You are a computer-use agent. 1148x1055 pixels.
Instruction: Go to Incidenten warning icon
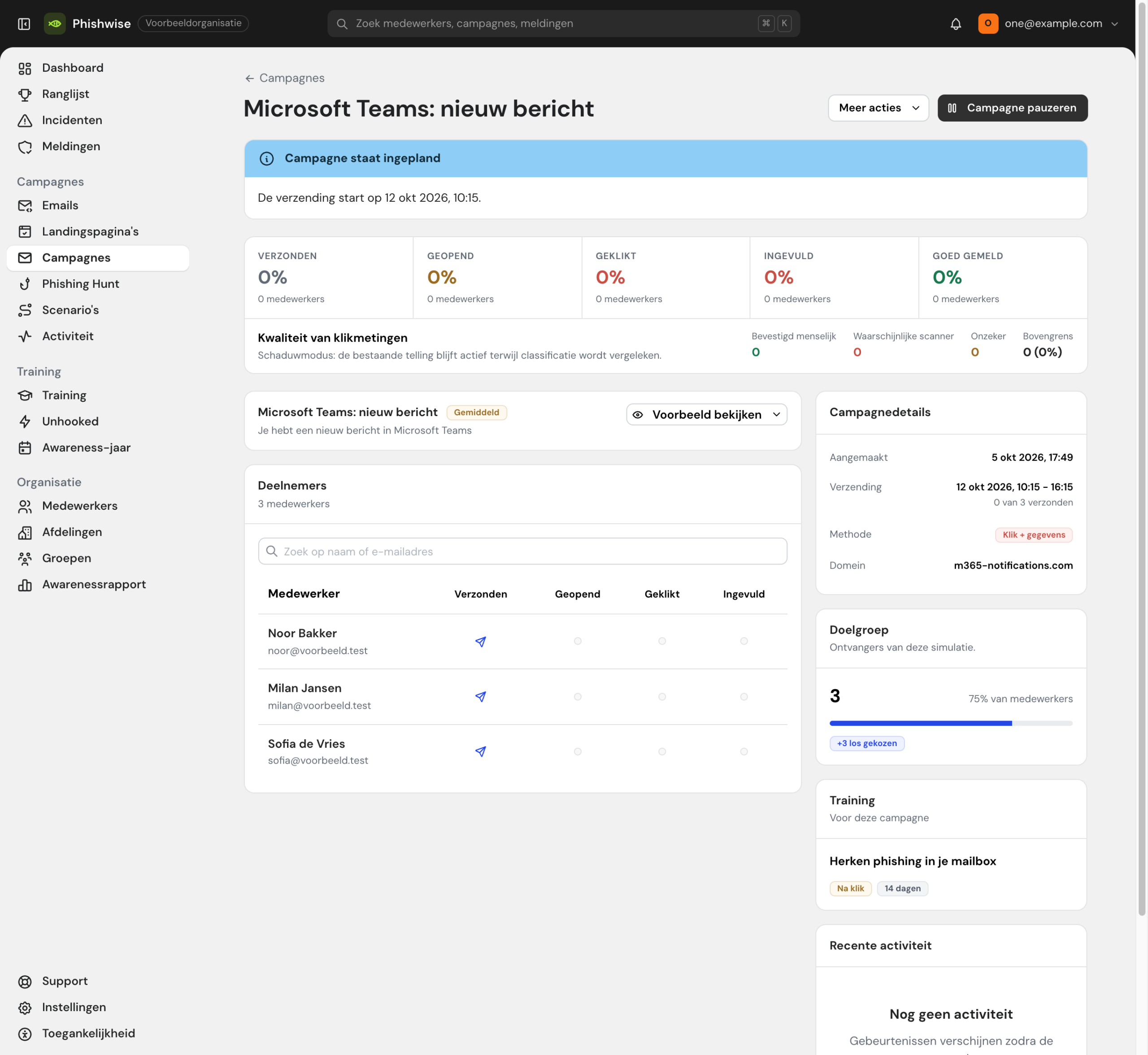pyautogui.click(x=25, y=121)
